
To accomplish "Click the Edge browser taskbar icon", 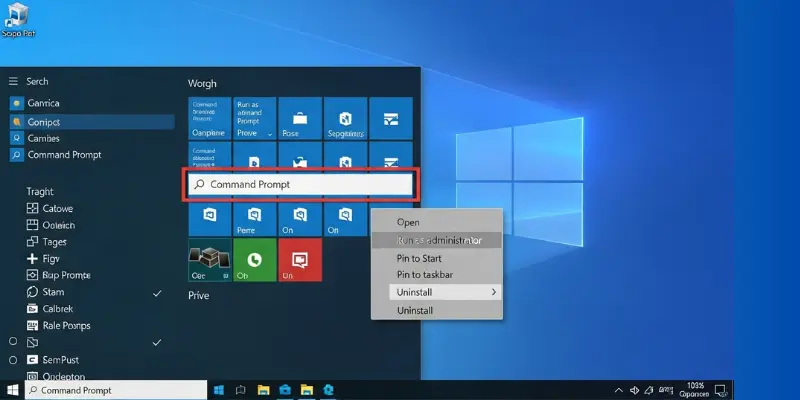I will click(327, 390).
